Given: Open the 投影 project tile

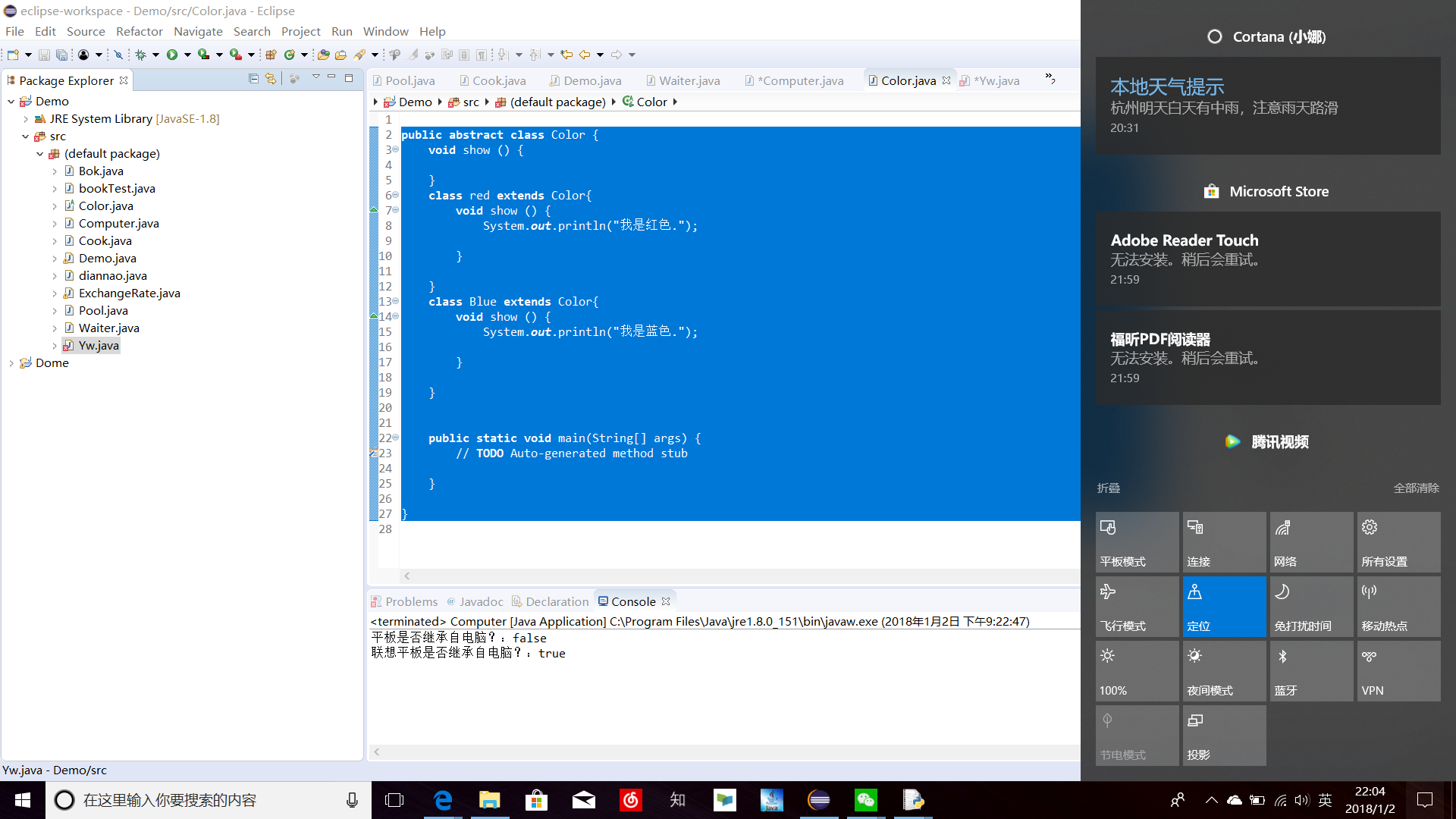Looking at the screenshot, I should tap(1224, 736).
